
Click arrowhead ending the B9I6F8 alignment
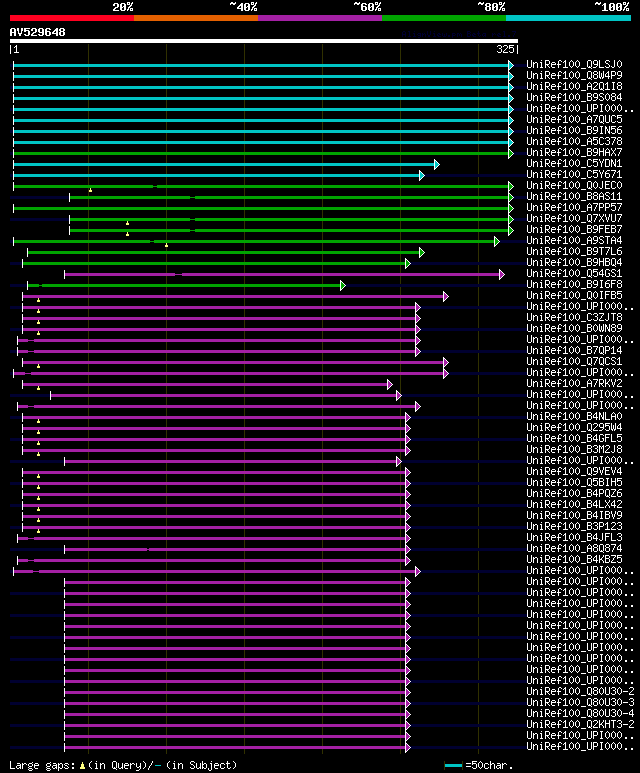click(x=343, y=285)
